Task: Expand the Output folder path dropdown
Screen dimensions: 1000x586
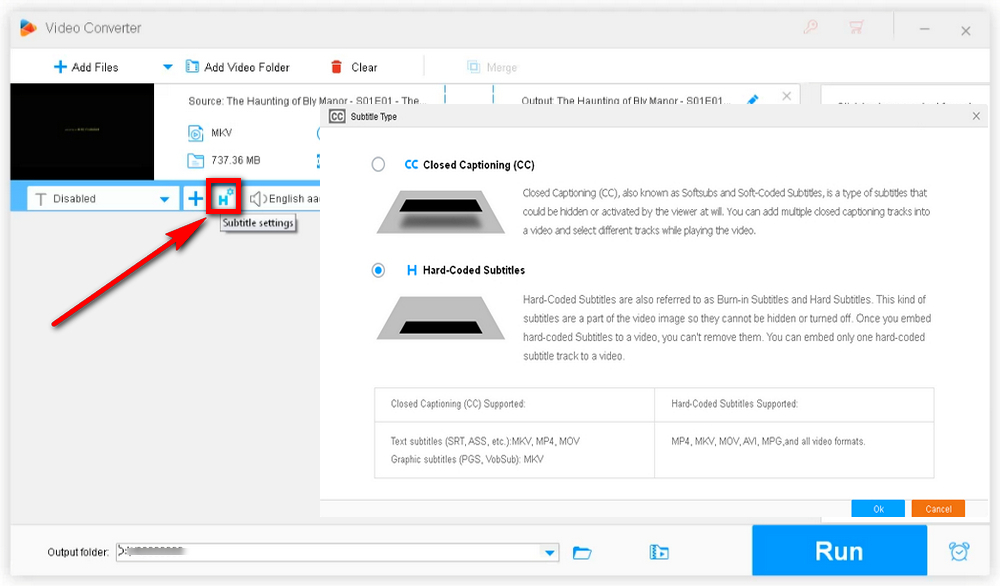Action: pos(549,552)
